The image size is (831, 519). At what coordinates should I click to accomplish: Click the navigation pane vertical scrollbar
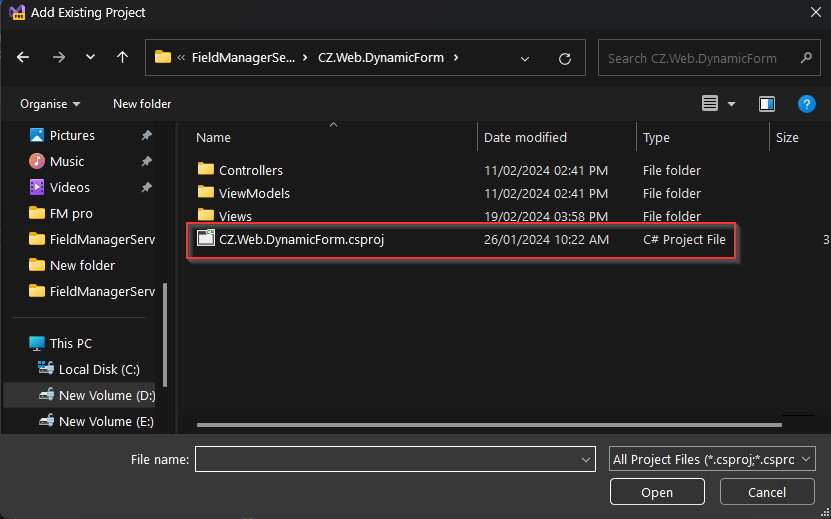tap(165, 335)
